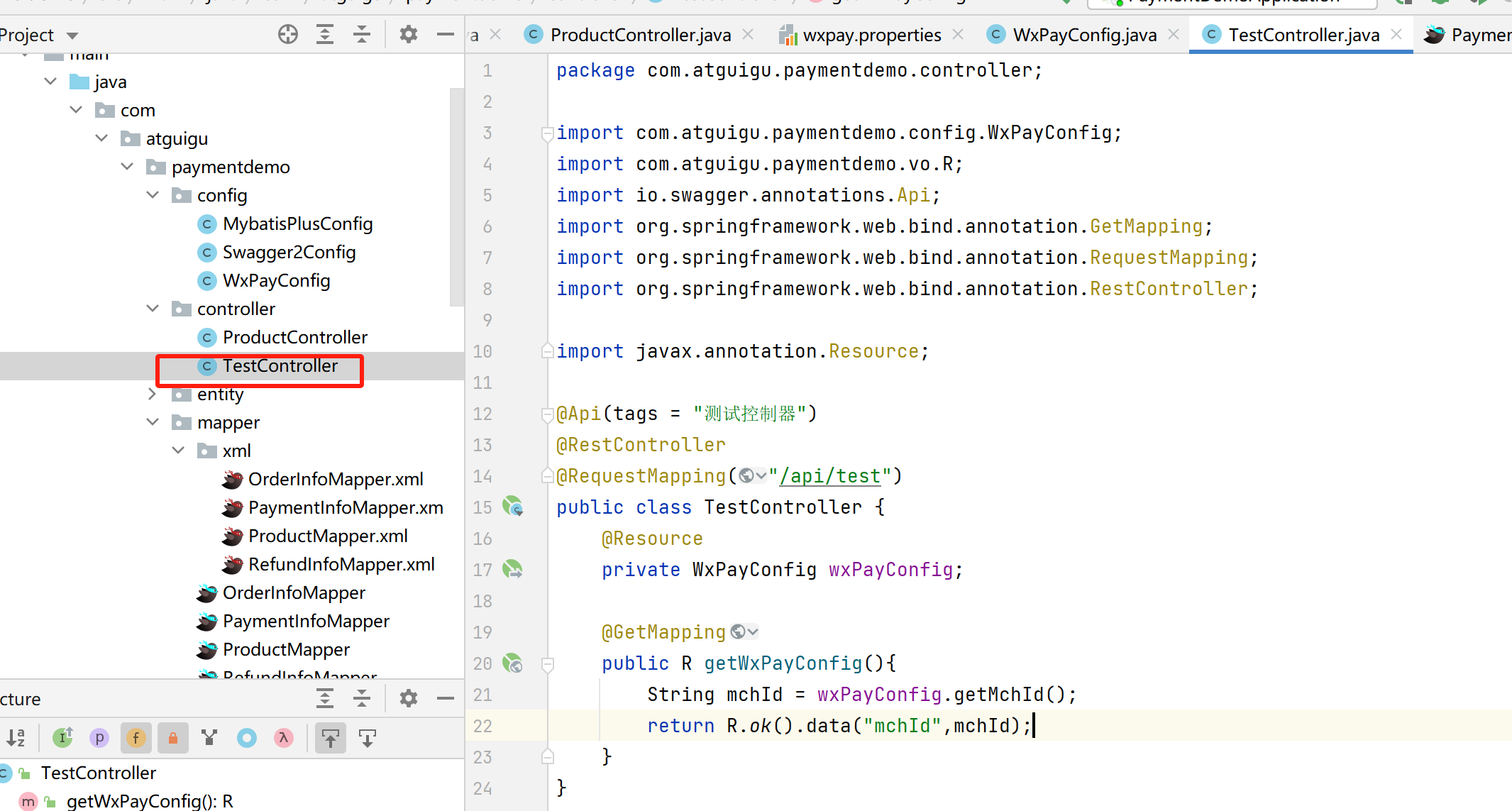Open ProductController in the project tree

pos(294,337)
